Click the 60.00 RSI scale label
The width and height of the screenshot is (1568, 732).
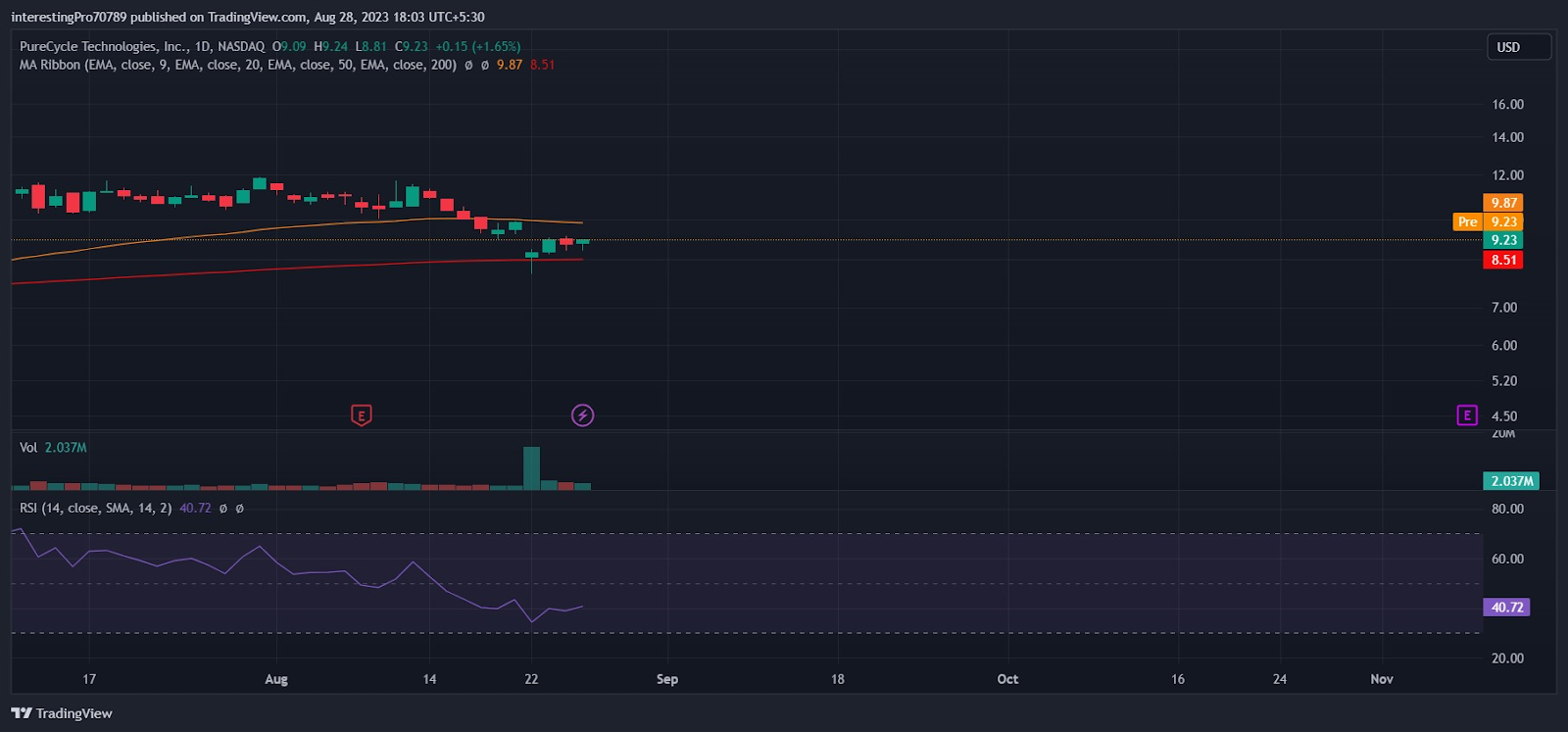click(x=1507, y=560)
